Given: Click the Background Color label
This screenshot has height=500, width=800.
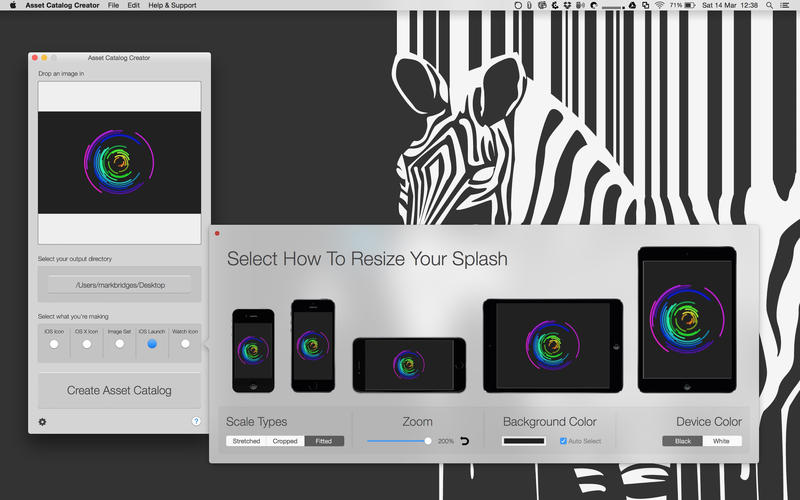Looking at the screenshot, I should coord(549,422).
